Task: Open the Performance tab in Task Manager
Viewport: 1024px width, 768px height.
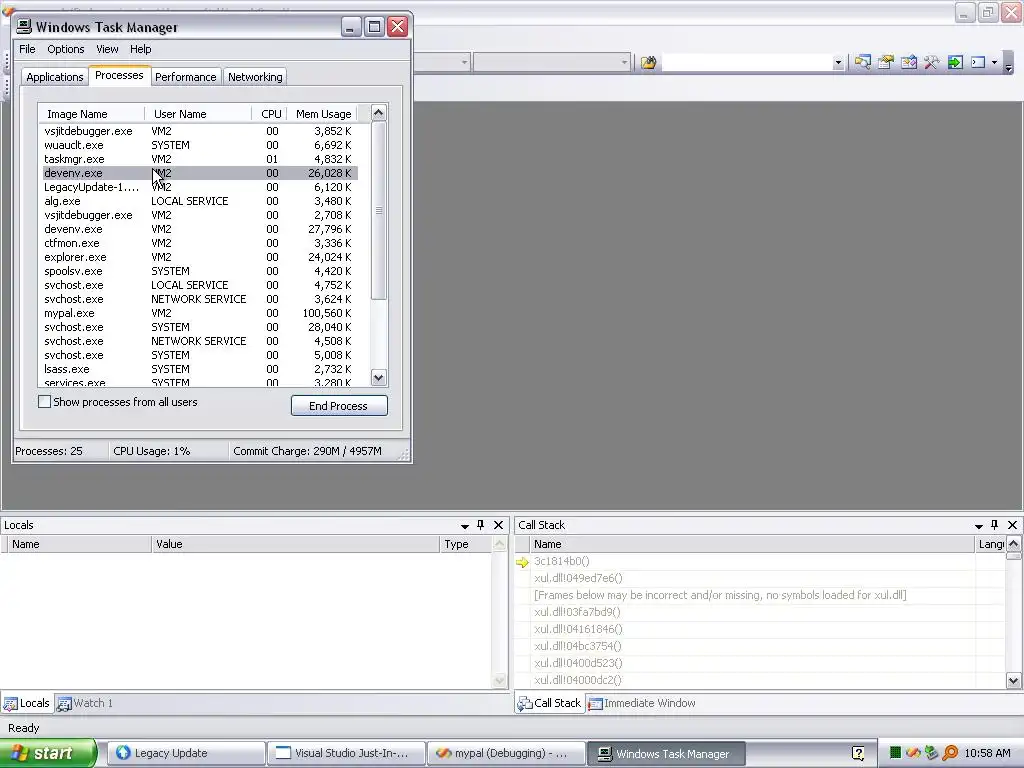Action: pyautogui.click(x=185, y=77)
